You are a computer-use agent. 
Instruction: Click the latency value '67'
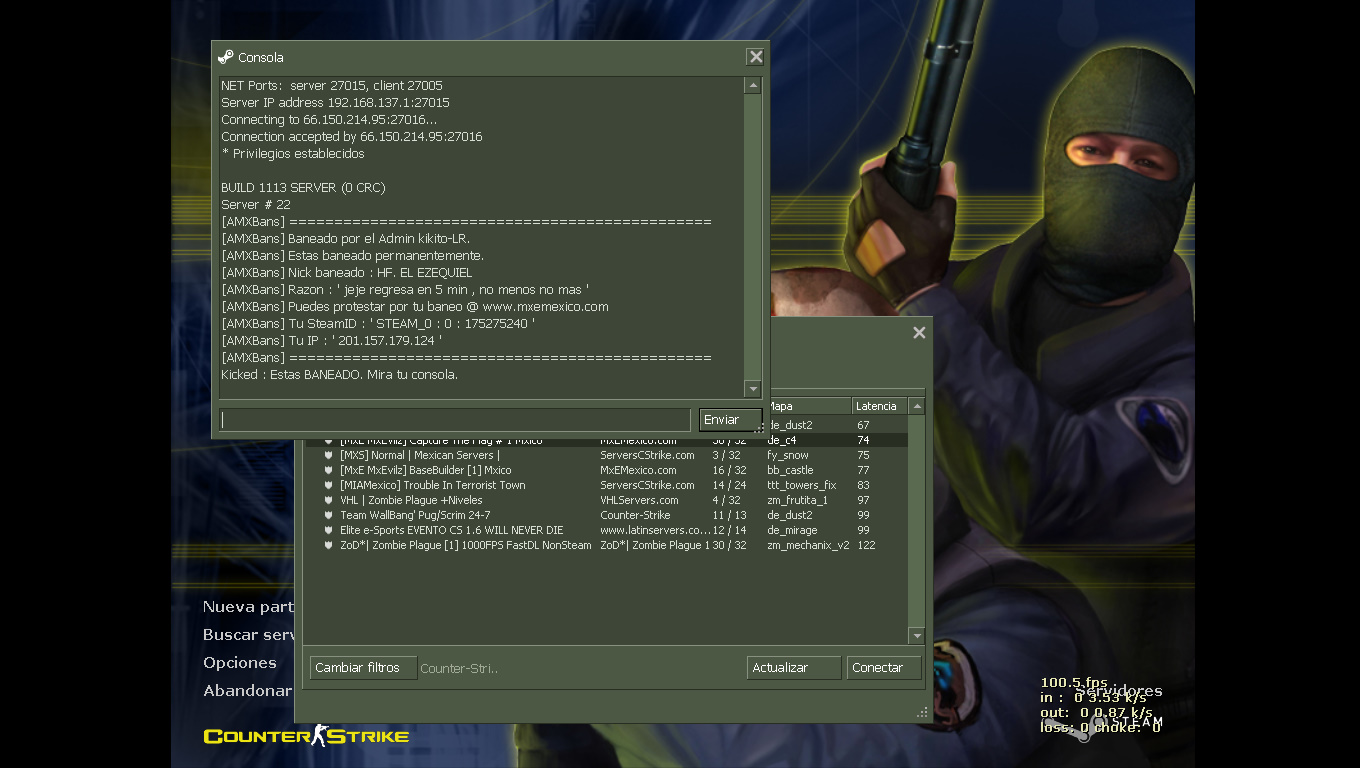(863, 425)
